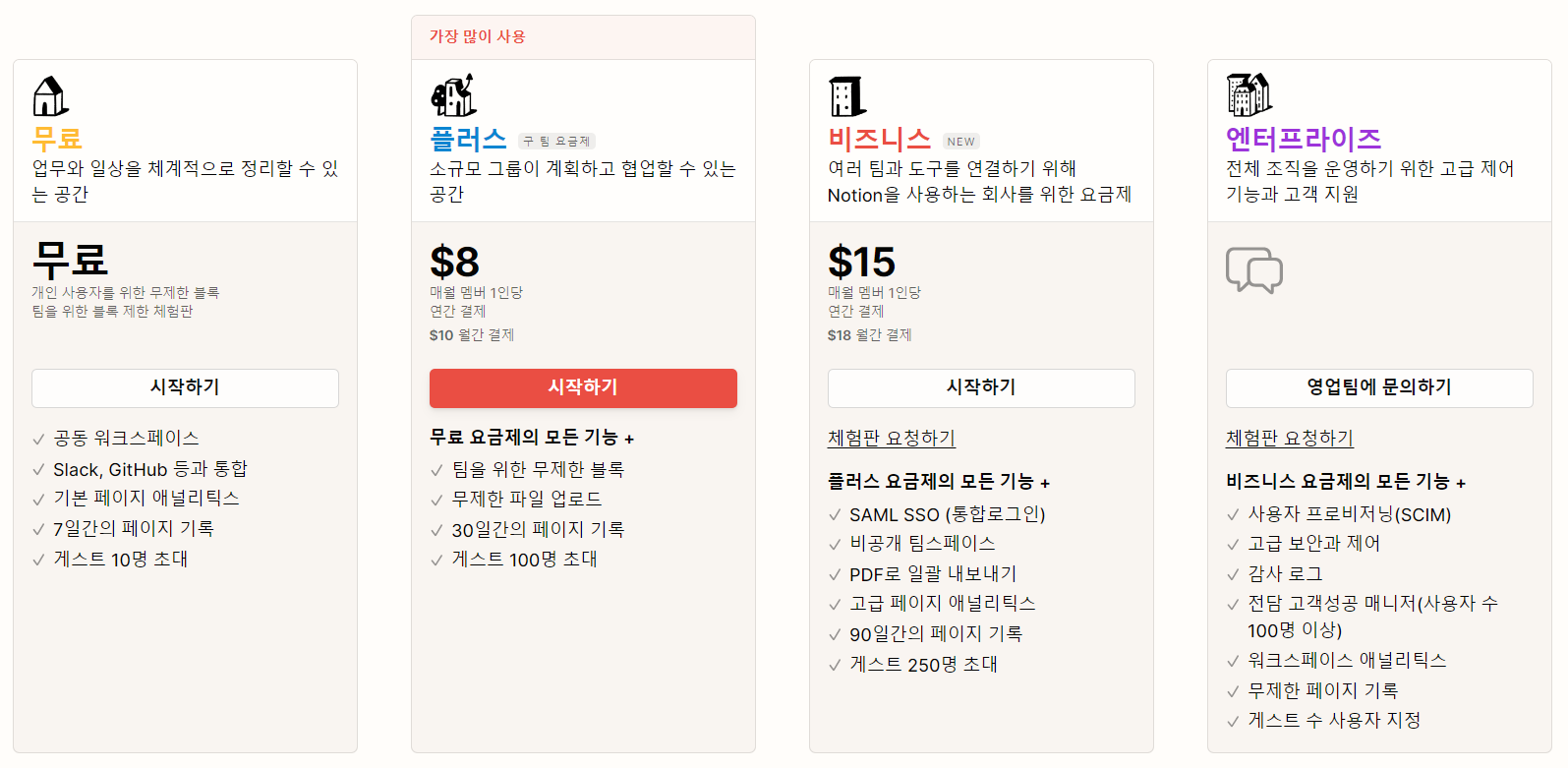Click the checkmark beside 공동 워크스페이스
The image size is (1568, 768).
point(38,440)
